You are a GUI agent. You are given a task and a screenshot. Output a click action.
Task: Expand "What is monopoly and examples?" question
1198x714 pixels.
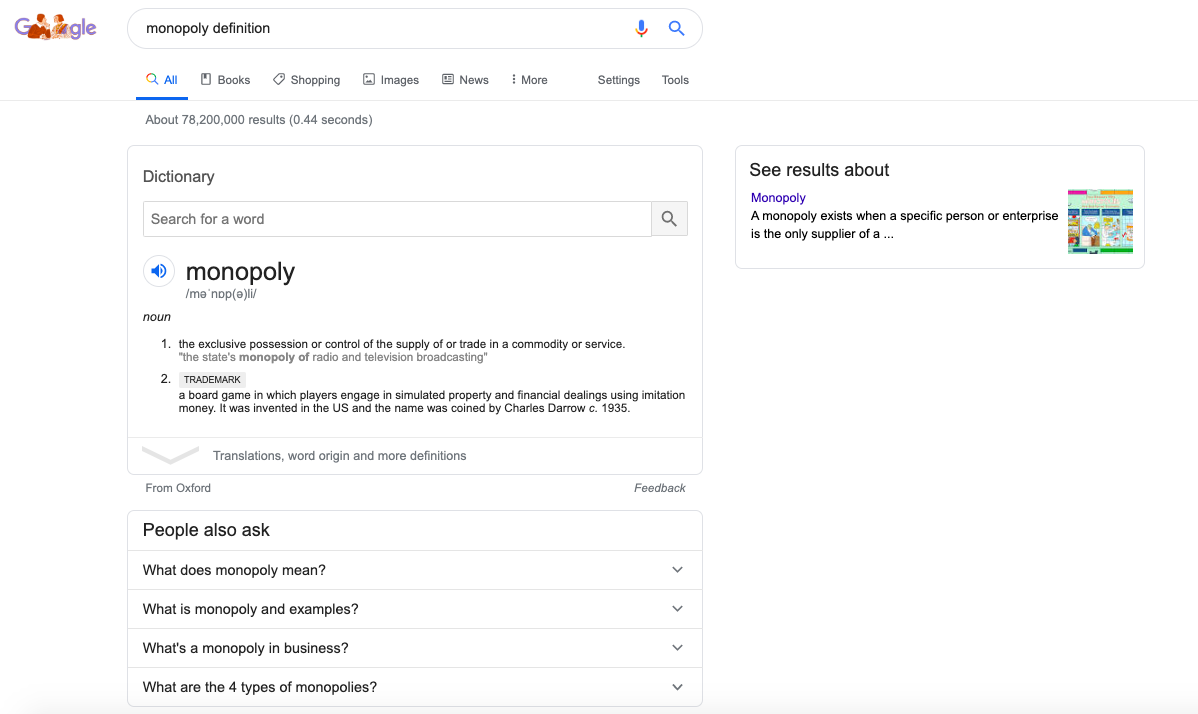pos(414,609)
